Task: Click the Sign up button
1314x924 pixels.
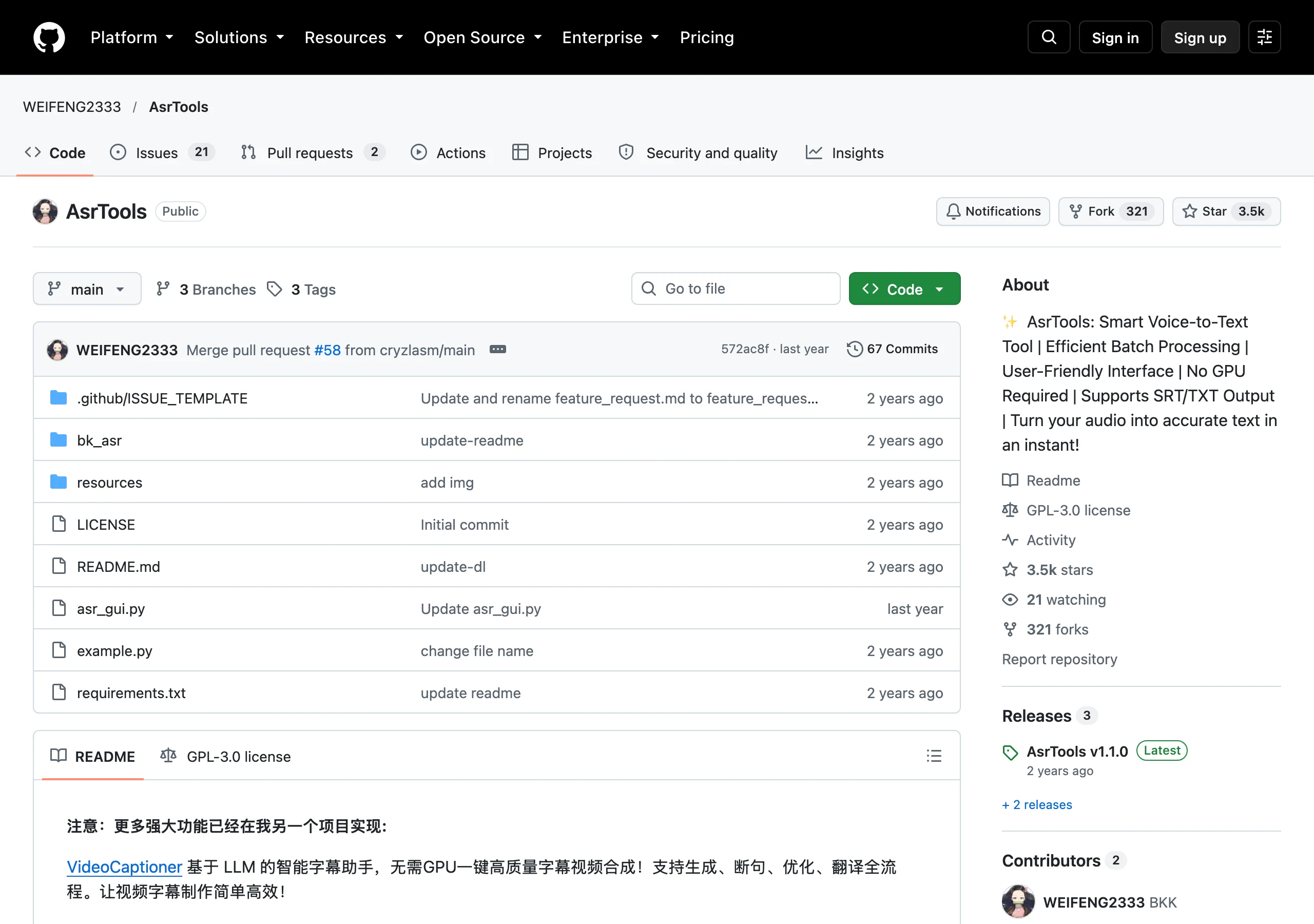Action: click(x=1200, y=37)
